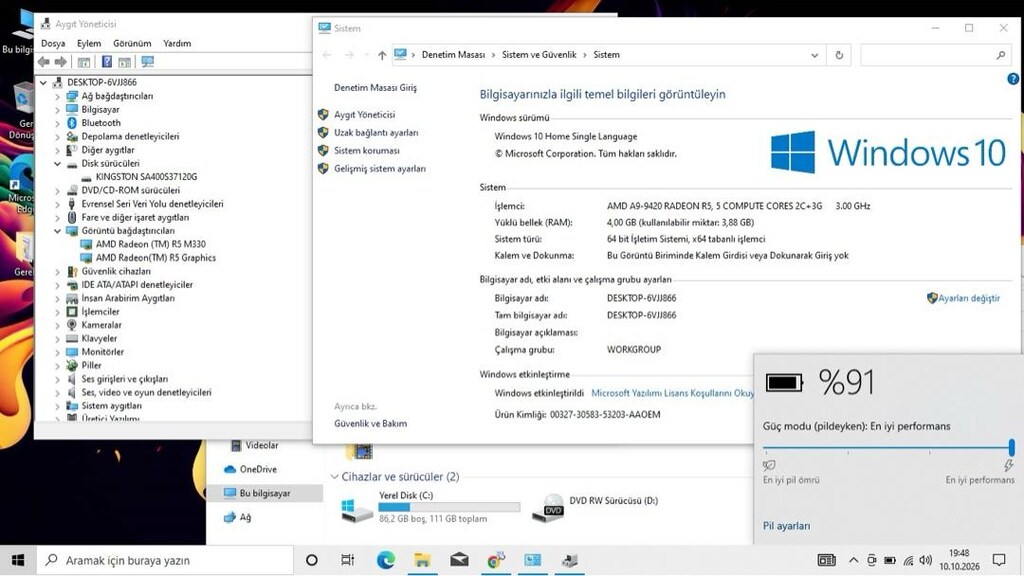Open Gelişmiş sistem ayarları link
The image size is (1024, 576).
[379, 168]
